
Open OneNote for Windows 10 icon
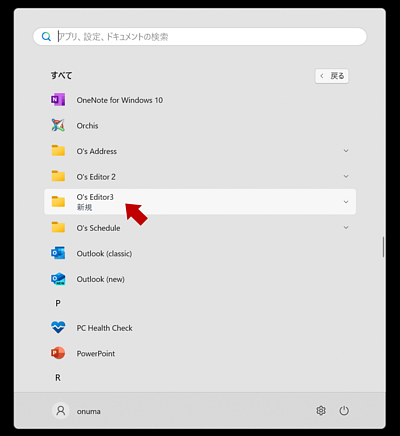(58, 100)
